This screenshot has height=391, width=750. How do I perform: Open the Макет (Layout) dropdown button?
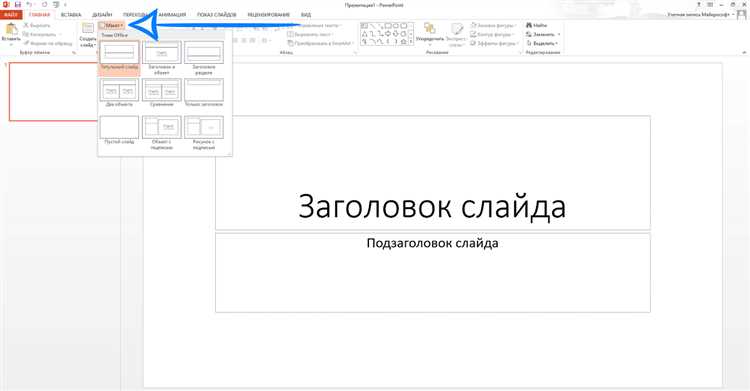pos(111,25)
